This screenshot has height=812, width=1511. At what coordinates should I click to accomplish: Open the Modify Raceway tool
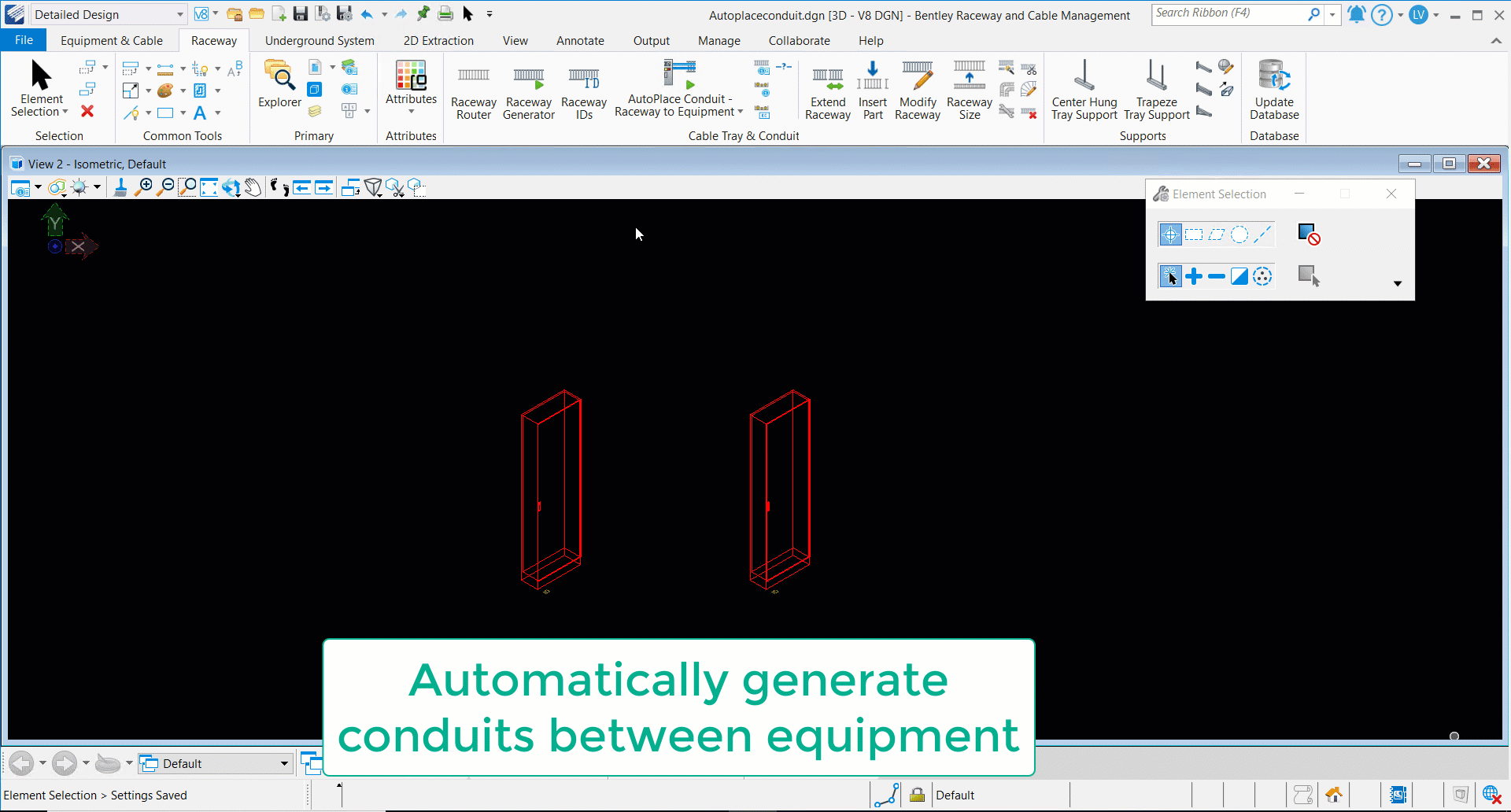[917, 93]
